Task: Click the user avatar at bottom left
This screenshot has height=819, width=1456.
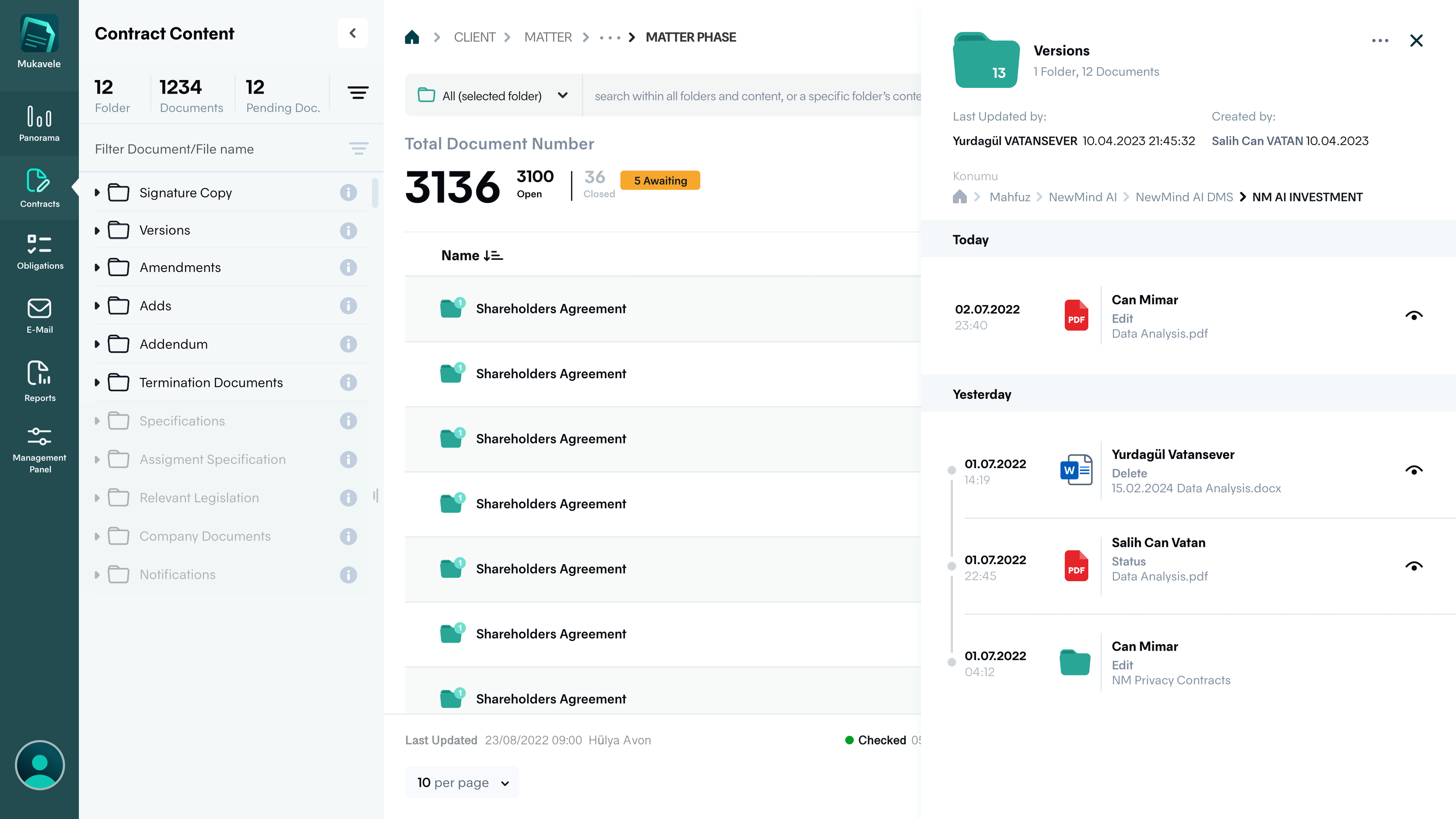Action: click(x=39, y=765)
